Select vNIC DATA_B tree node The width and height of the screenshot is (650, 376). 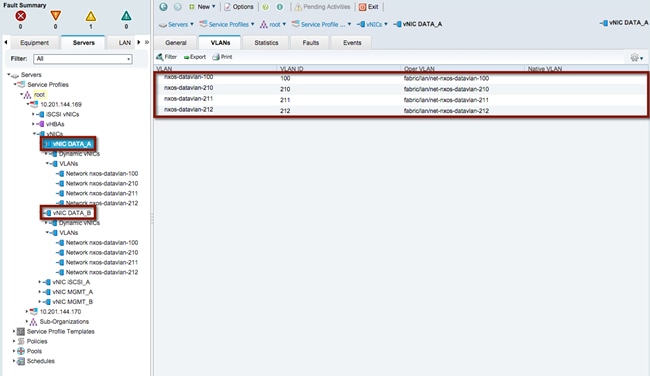(x=72, y=213)
